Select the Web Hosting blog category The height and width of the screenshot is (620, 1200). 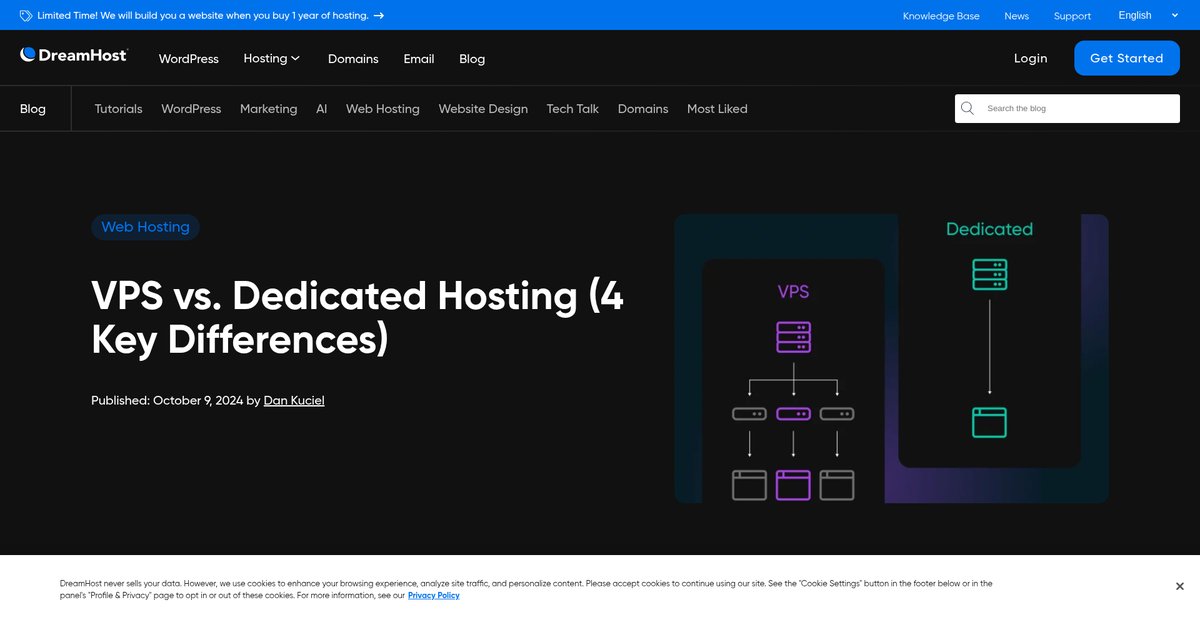click(383, 109)
